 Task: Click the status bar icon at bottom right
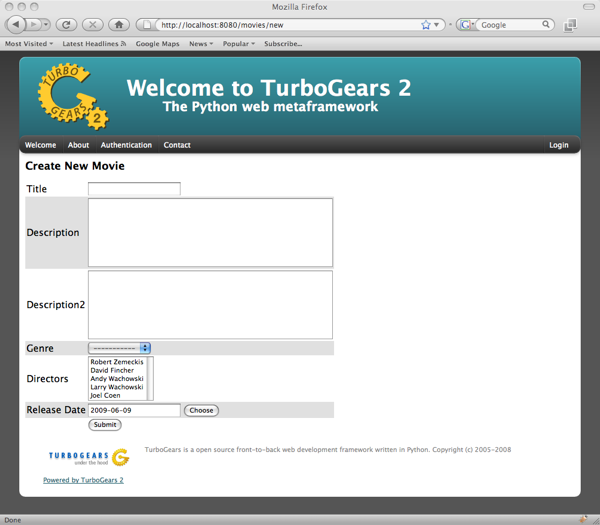pos(584,519)
